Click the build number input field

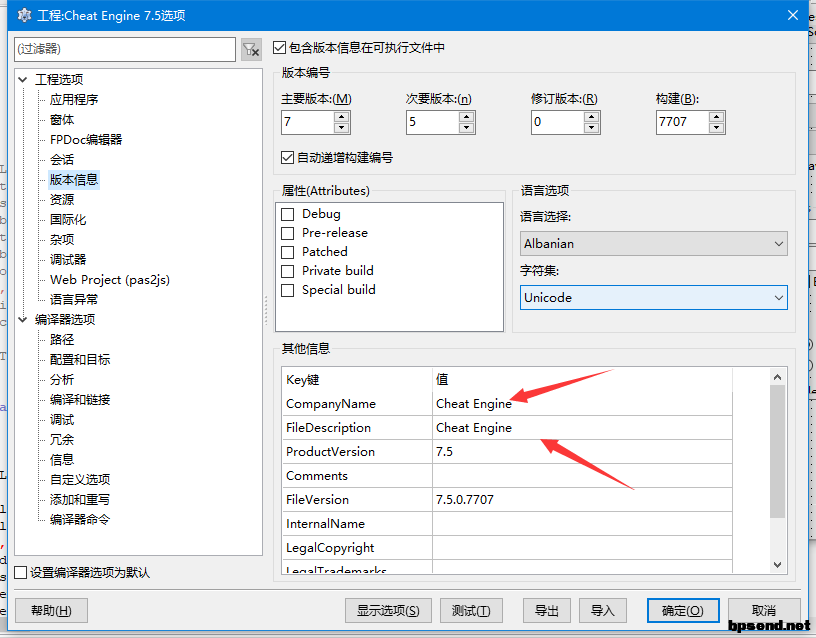click(682, 122)
